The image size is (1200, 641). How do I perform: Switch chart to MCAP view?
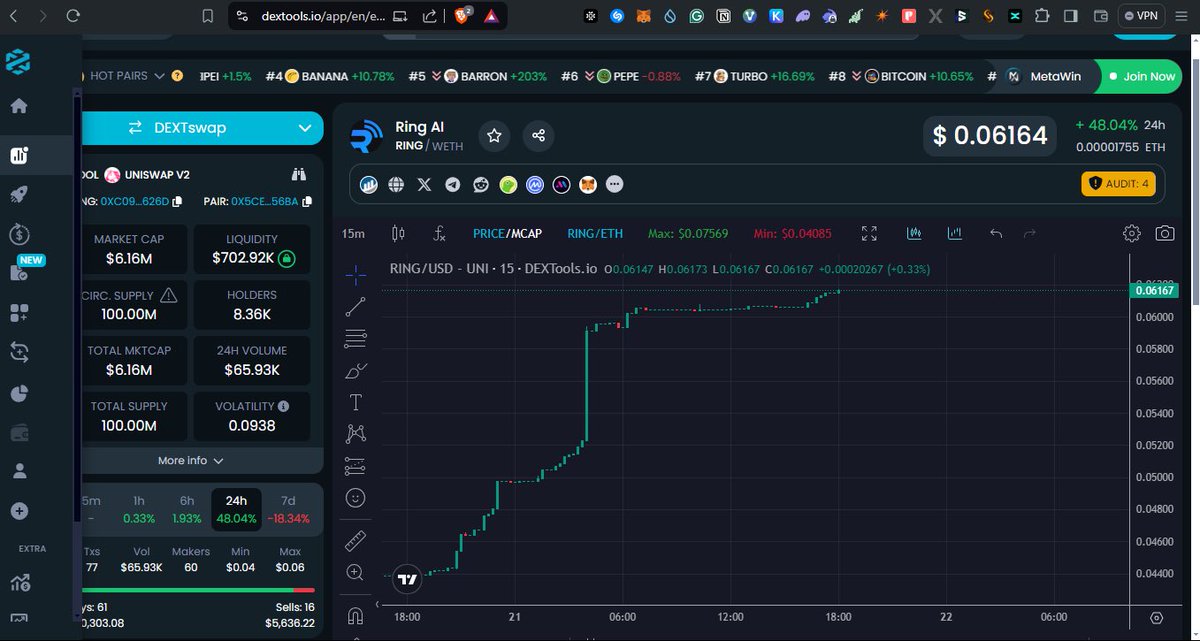(x=526, y=234)
